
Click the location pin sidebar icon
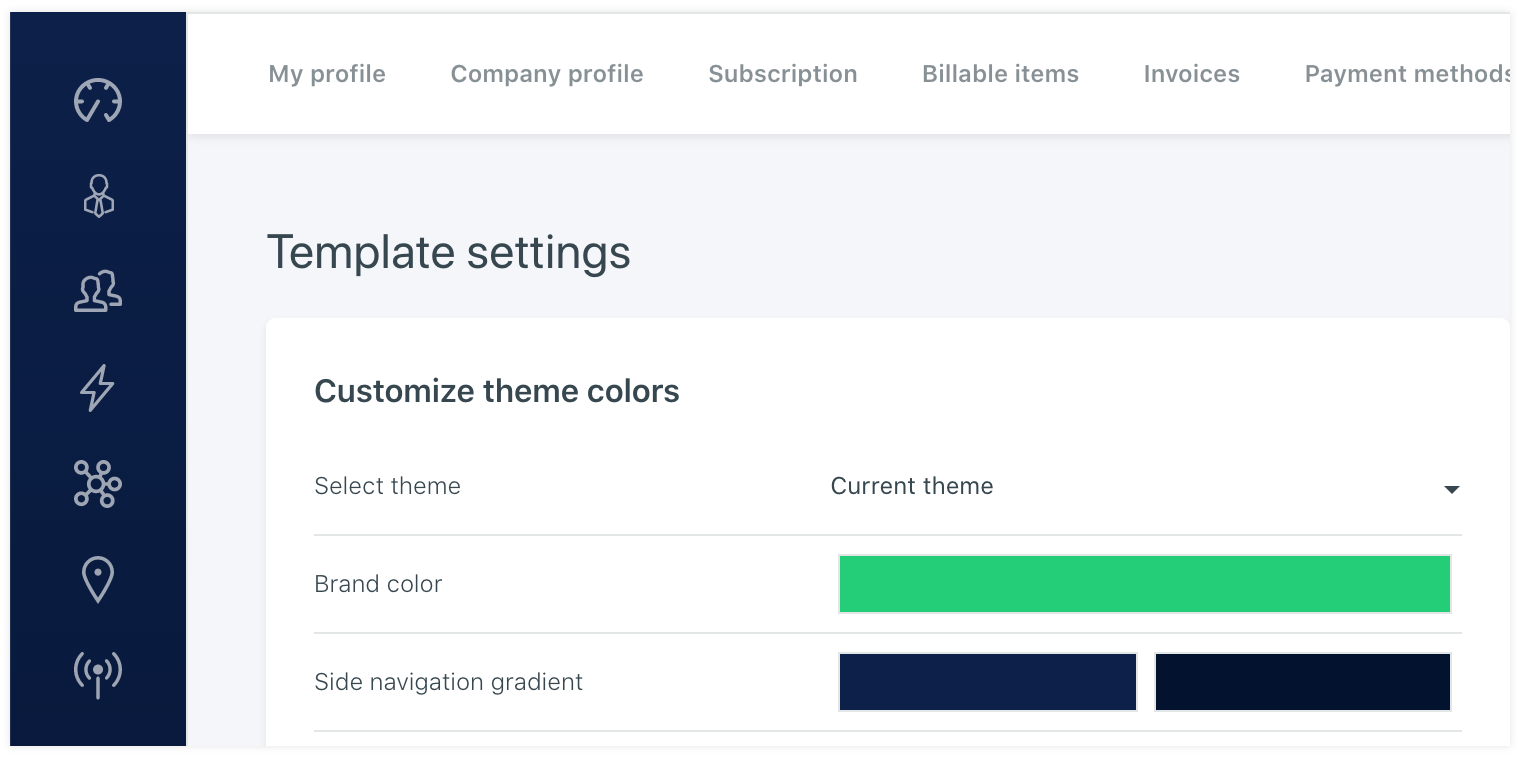pos(98,580)
